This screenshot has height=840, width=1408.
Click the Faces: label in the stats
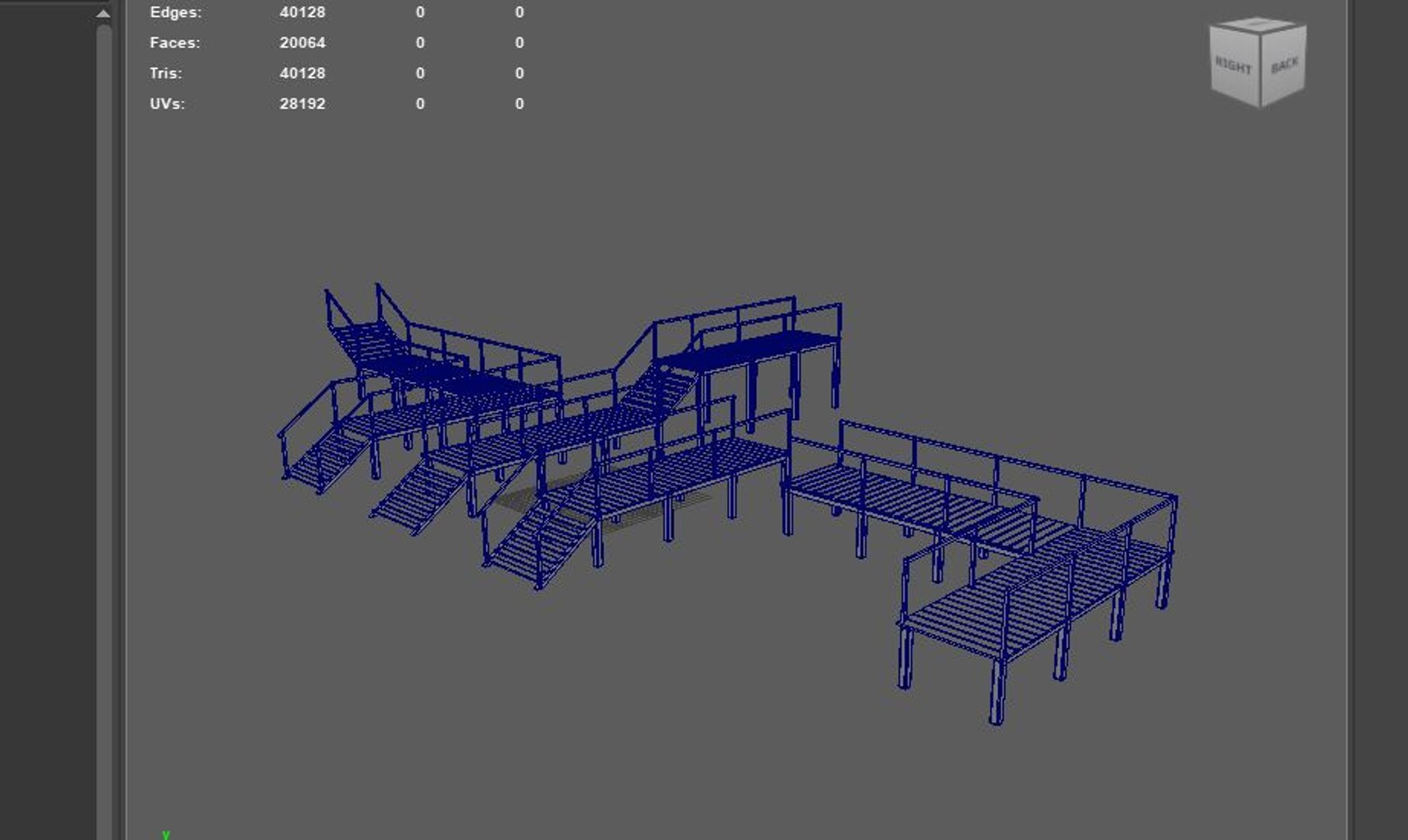pos(175,43)
